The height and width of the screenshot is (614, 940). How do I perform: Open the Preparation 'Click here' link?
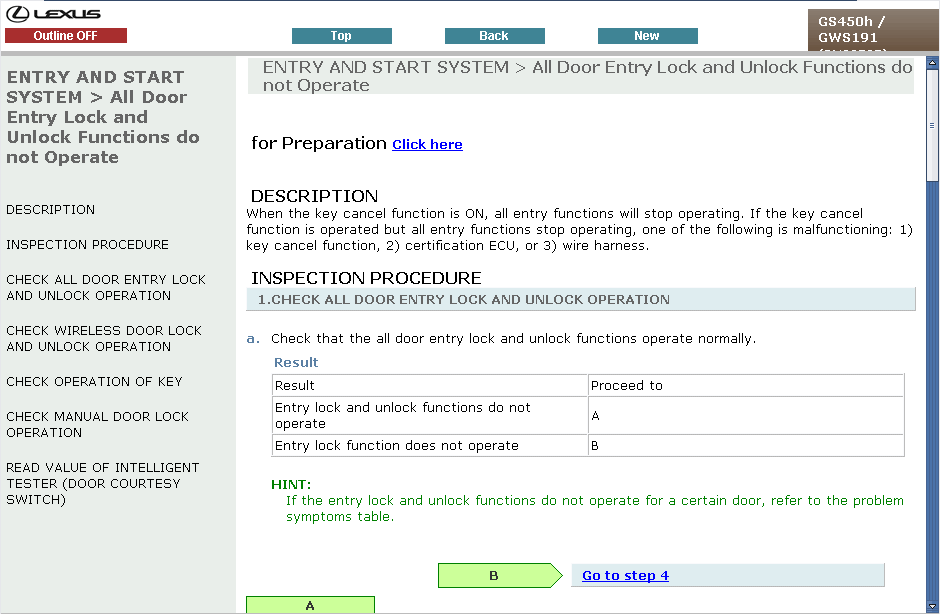point(427,145)
